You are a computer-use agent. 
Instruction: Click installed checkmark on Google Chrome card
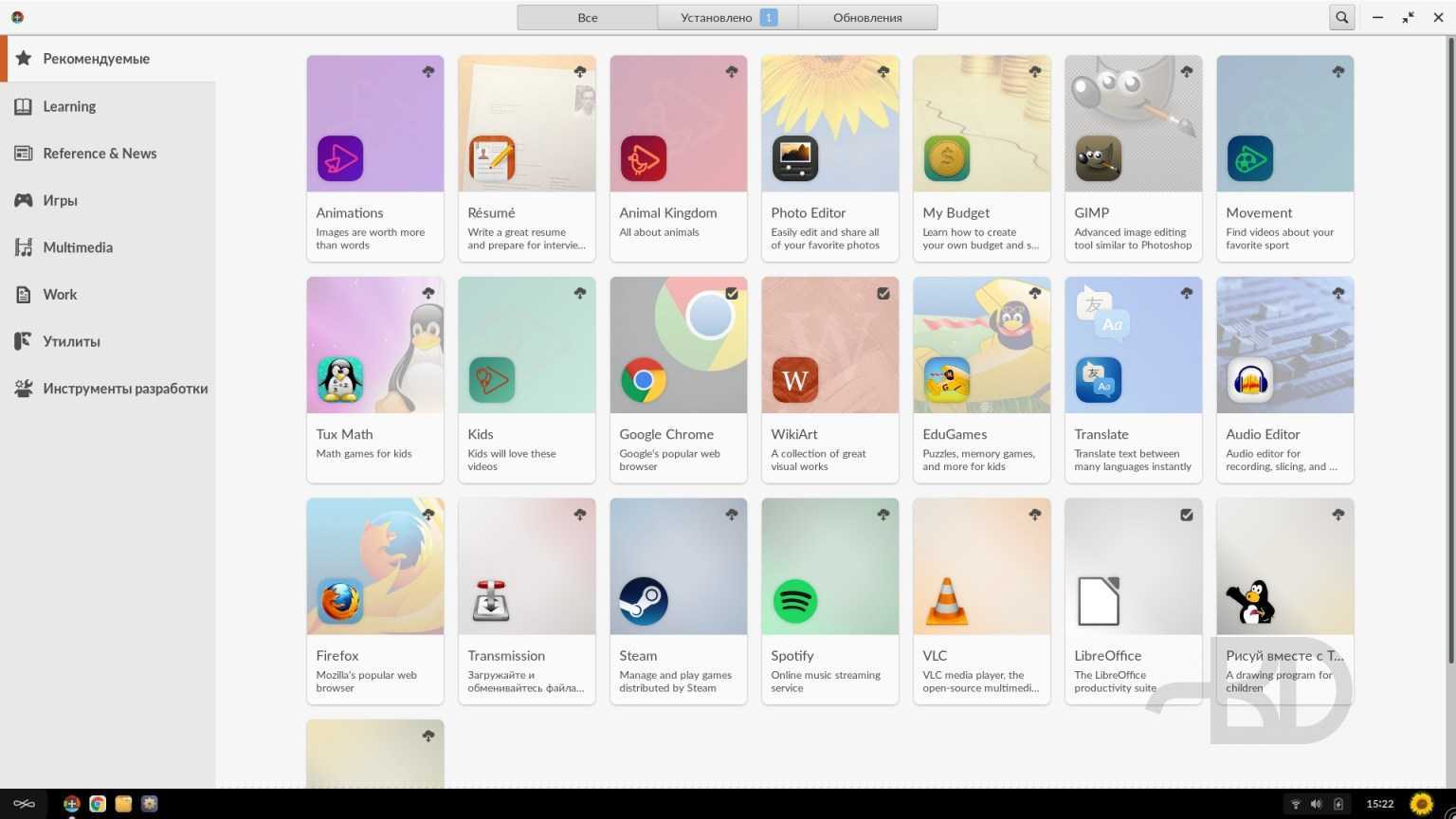[732, 294]
